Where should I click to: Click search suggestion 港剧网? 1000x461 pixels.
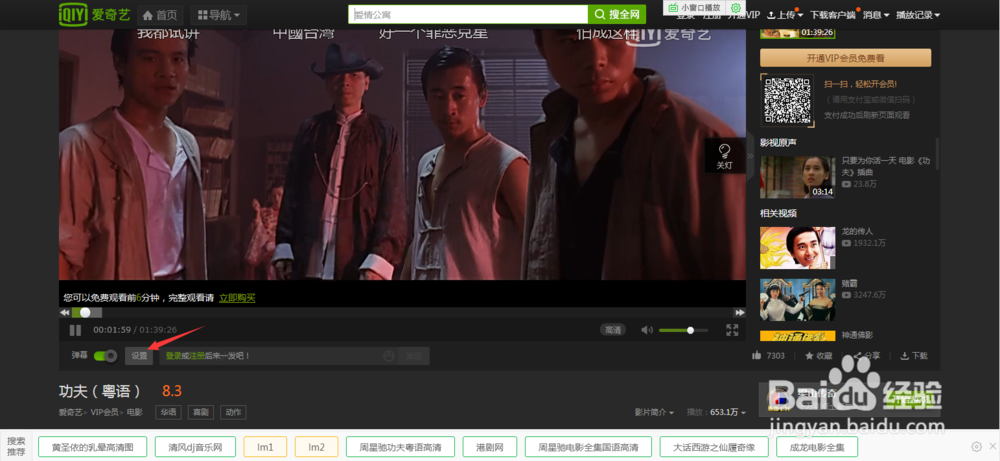(490, 447)
